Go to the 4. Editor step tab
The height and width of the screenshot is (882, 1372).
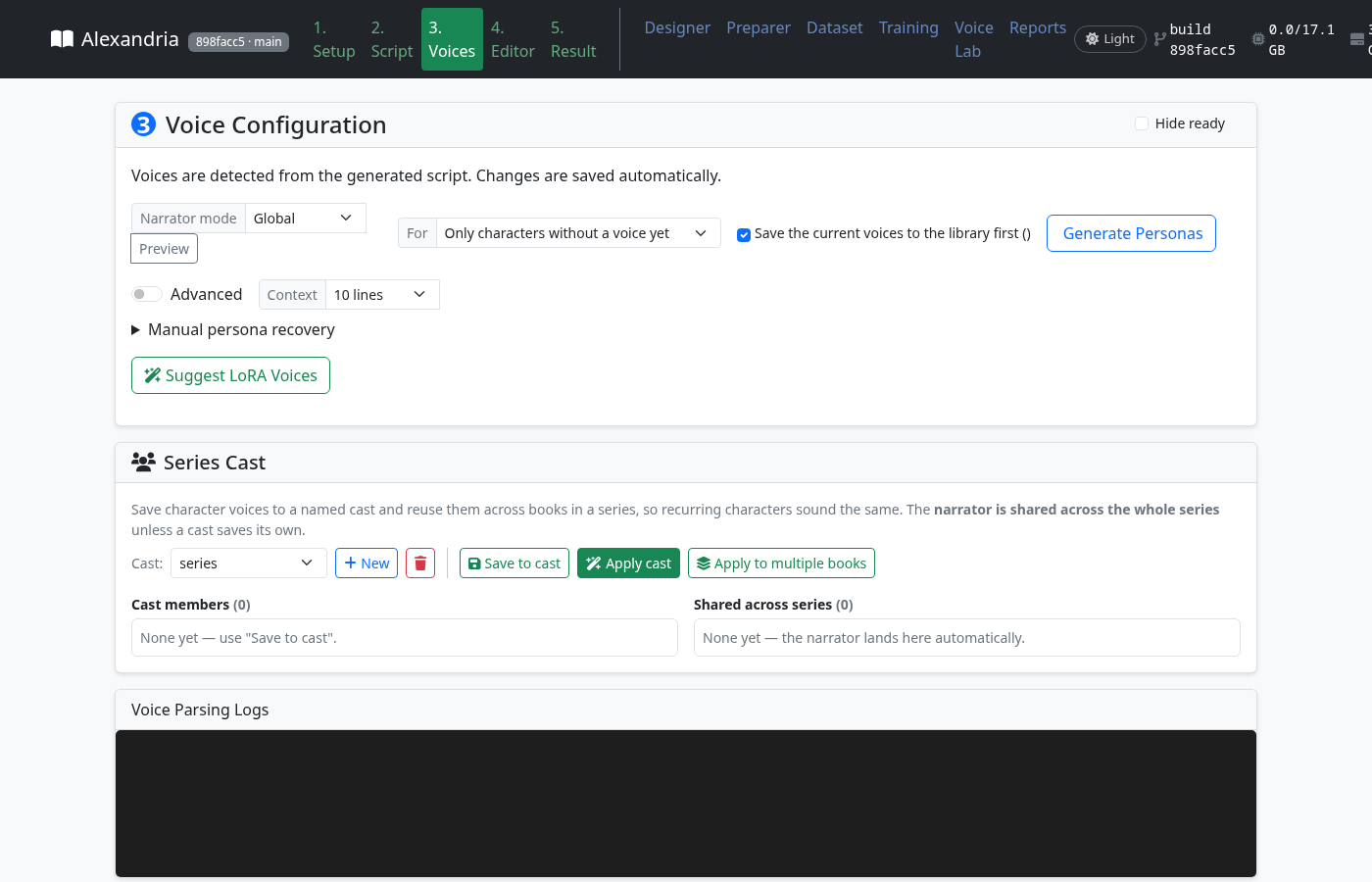click(513, 39)
